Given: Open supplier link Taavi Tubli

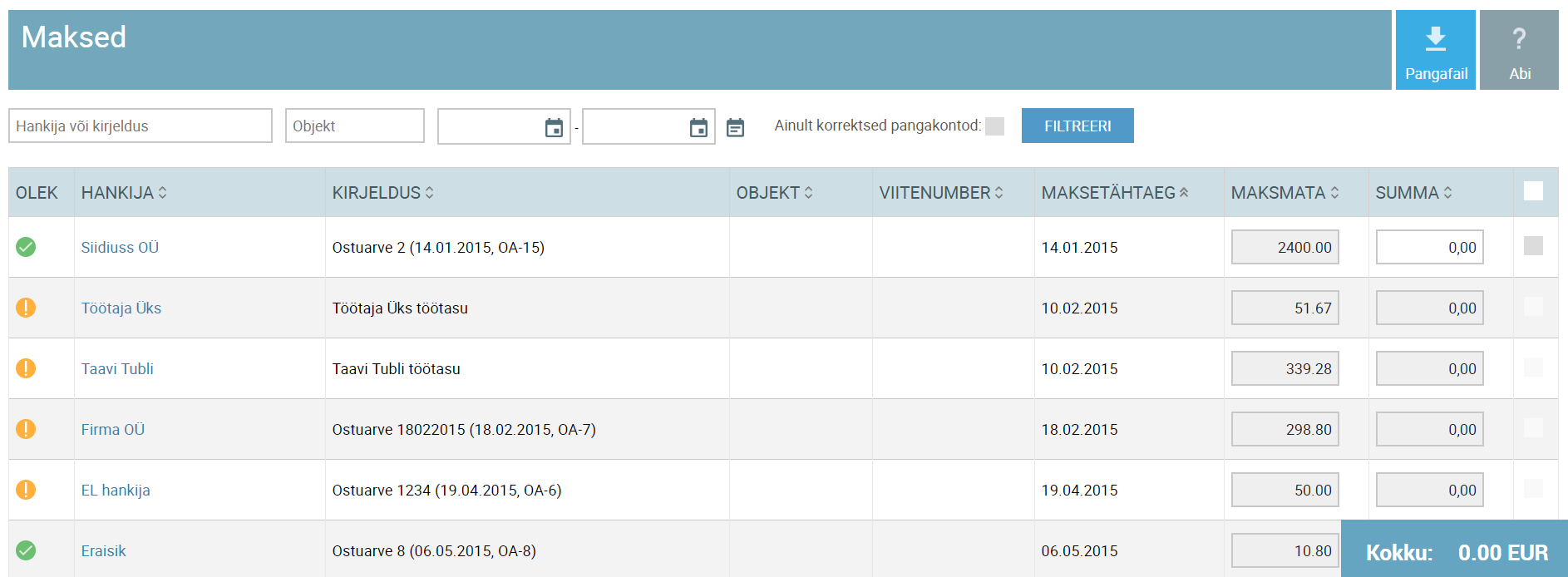Looking at the screenshot, I should tap(117, 369).
